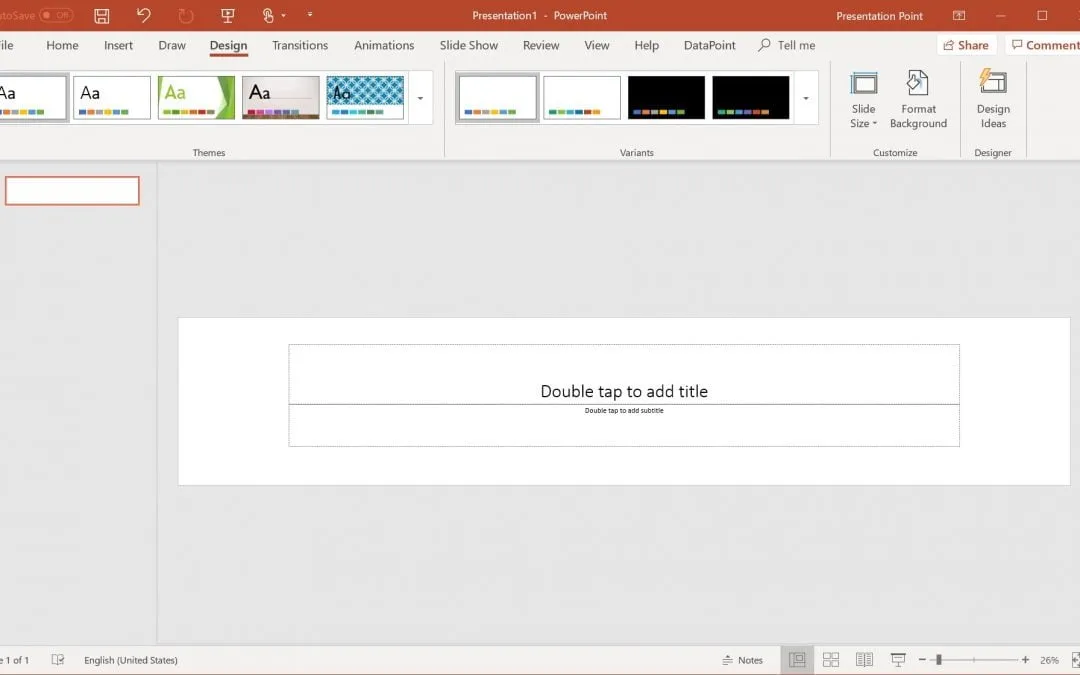Open Design Ideas
Screen dimensions: 1080x675
pyautogui.click(x=993, y=101)
